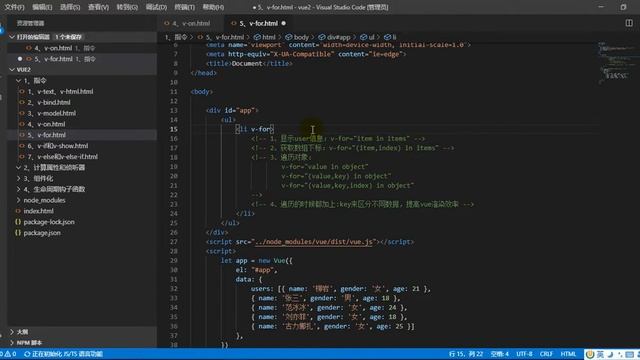The image size is (640, 360).
Task: Expand the 4、生命周期钩子函数 folder
Action: point(82,189)
